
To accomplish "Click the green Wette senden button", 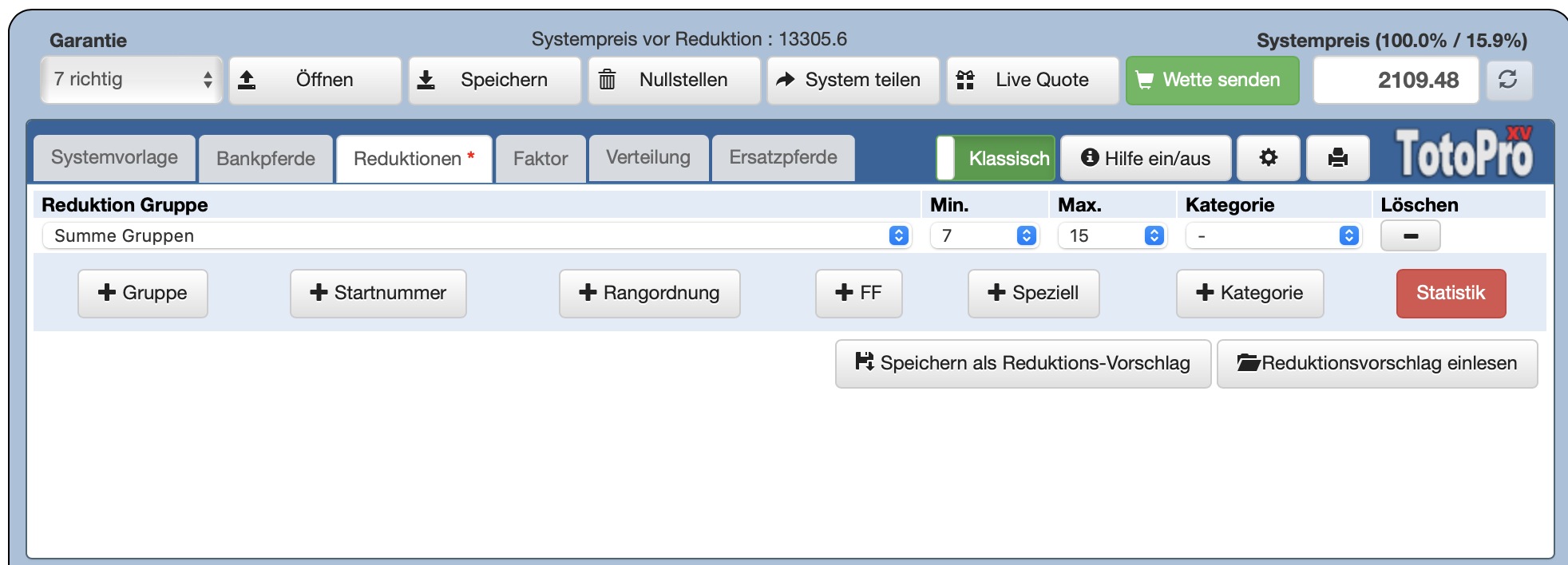I will coord(1212,80).
